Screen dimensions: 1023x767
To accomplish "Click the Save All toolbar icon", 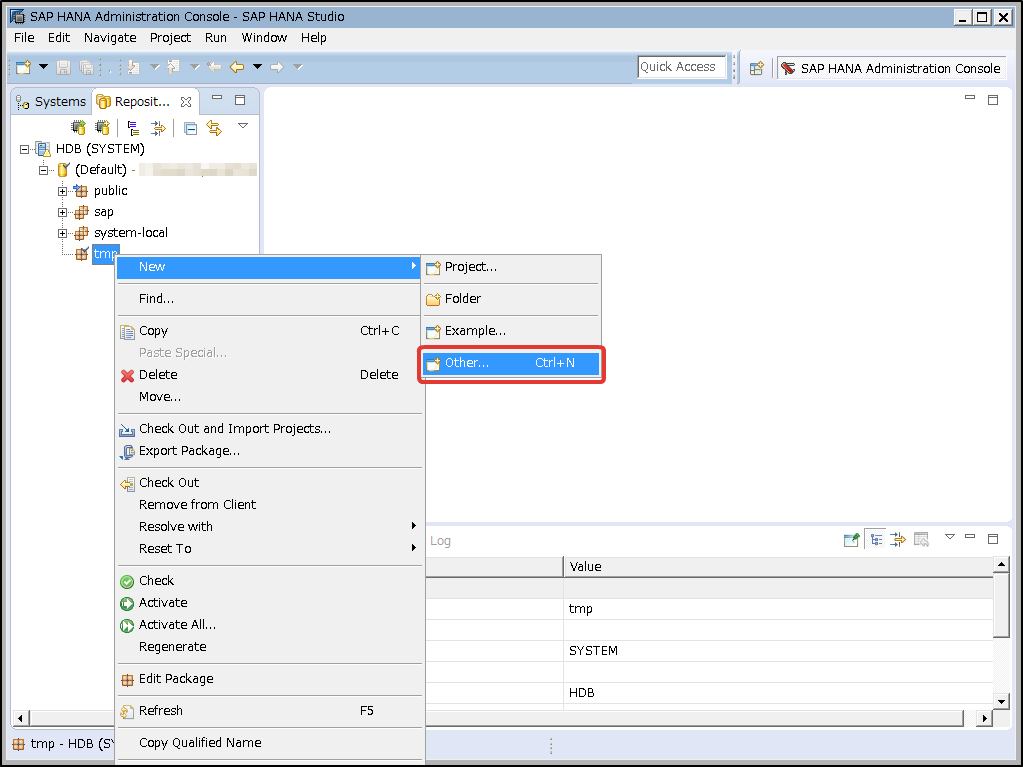I will click(x=85, y=67).
